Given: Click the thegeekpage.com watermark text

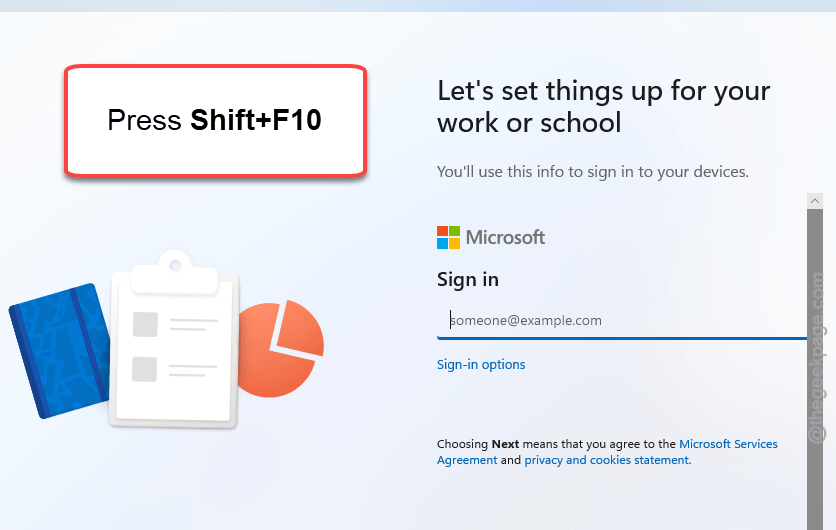Looking at the screenshot, I should pos(816,358).
